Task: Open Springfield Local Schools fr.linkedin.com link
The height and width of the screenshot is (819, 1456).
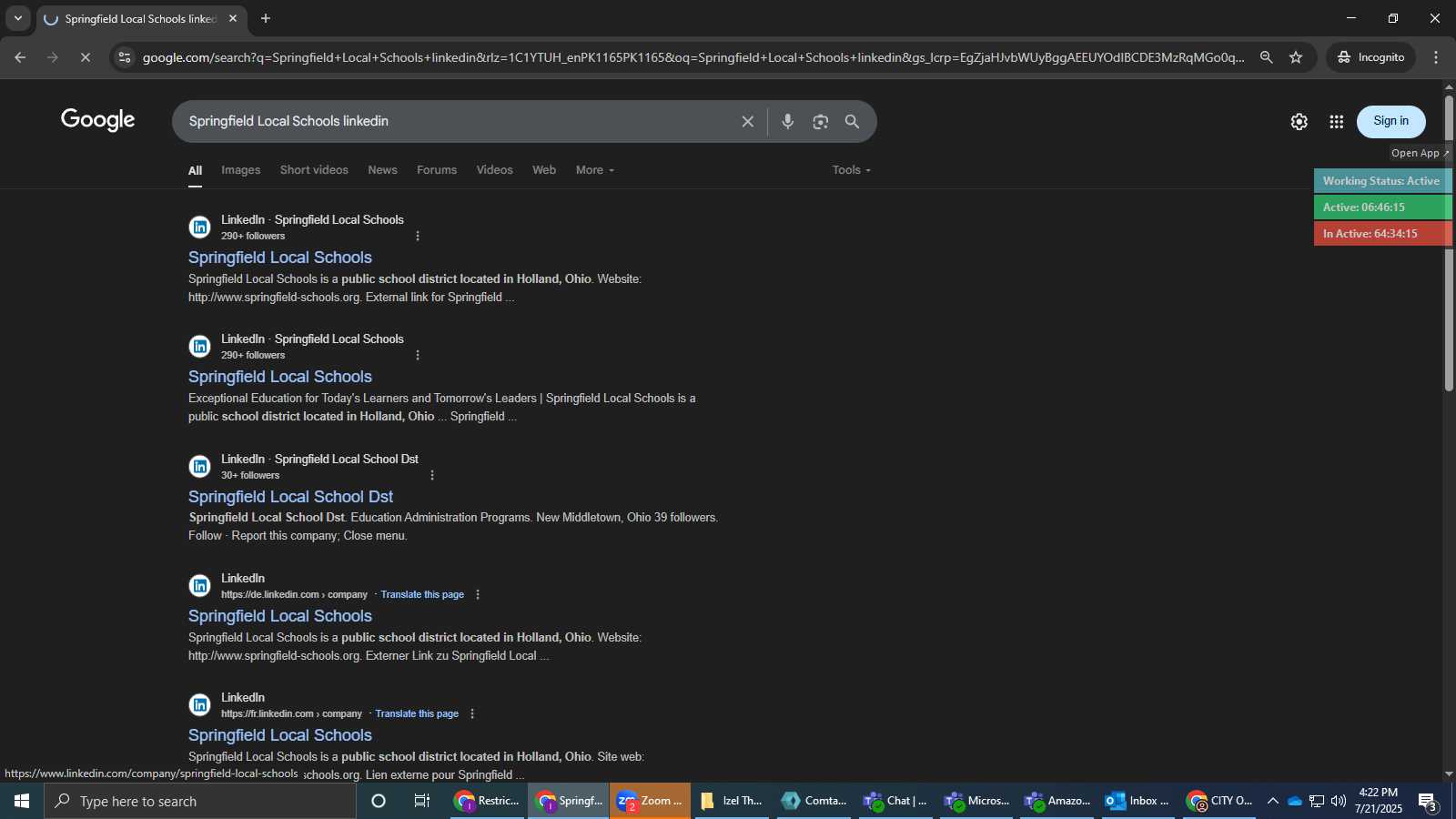Action: tap(280, 735)
